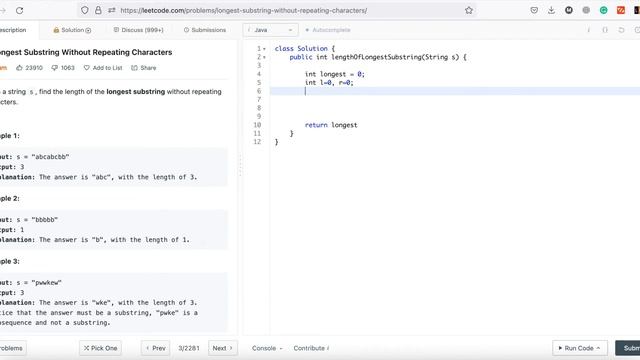Image resolution: width=640 pixels, height=360 pixels.
Task: Bookmark this page with the star icon
Action: pos(469,11)
